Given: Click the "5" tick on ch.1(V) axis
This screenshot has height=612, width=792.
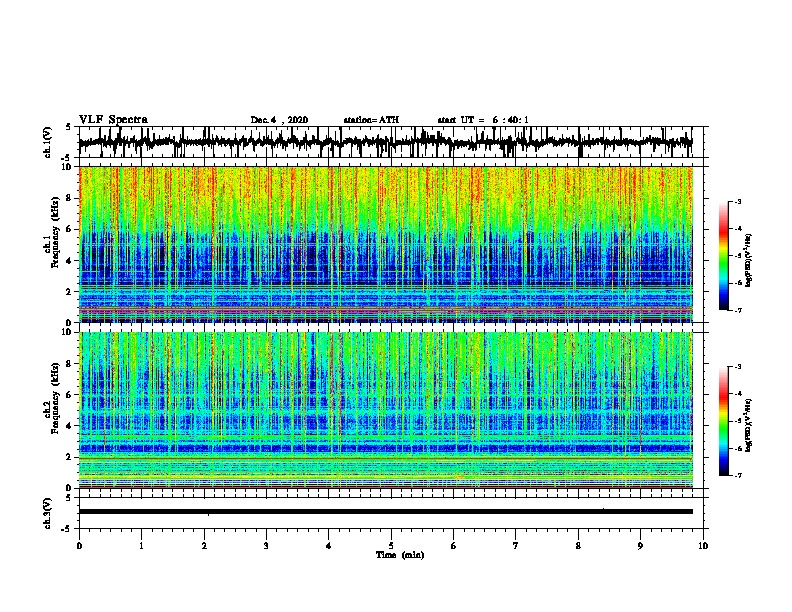Looking at the screenshot, I should pos(68,127).
